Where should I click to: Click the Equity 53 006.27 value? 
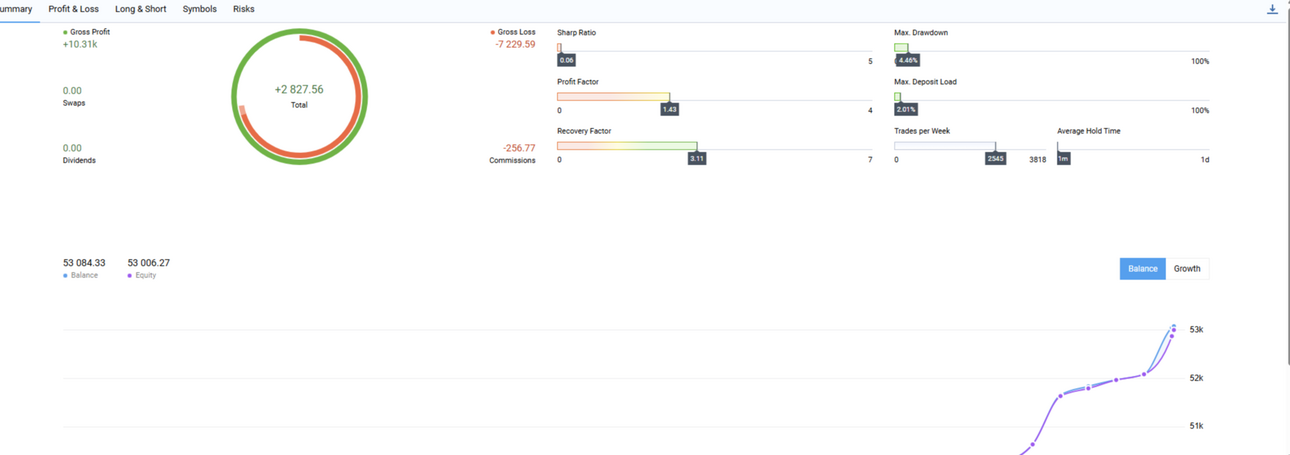pyautogui.click(x=148, y=263)
